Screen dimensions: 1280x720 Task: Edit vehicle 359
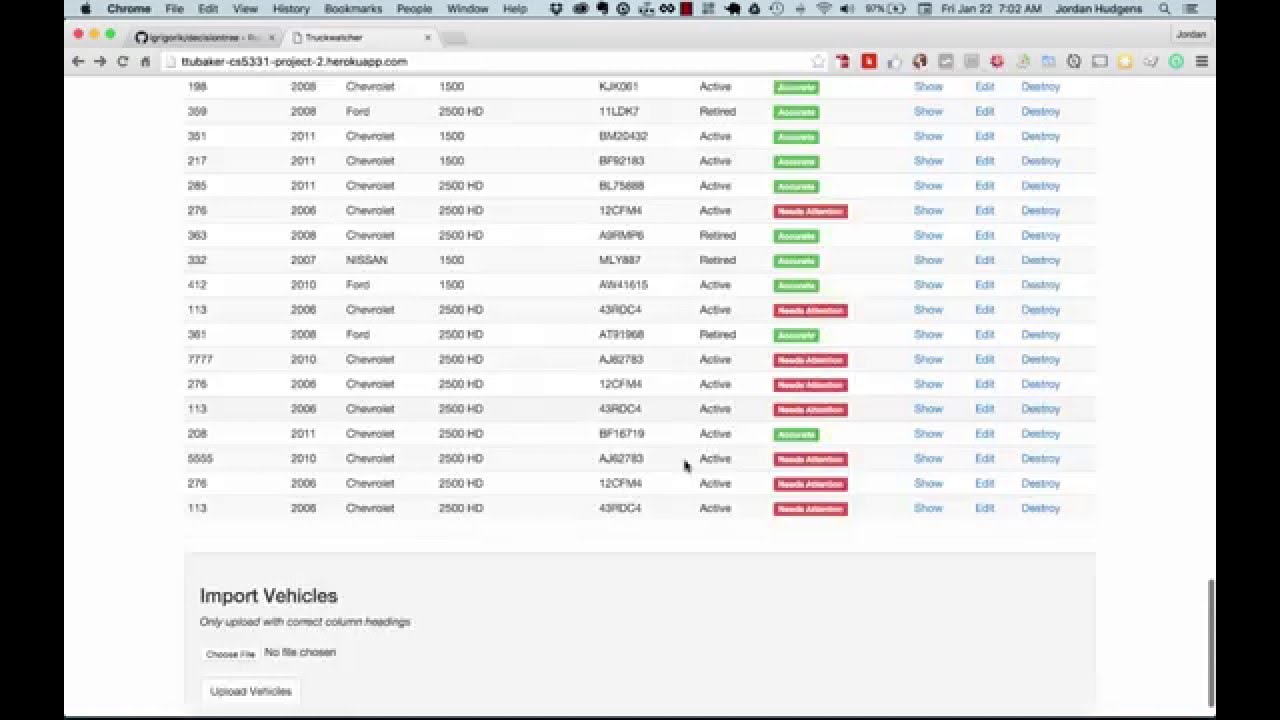[x=984, y=111]
